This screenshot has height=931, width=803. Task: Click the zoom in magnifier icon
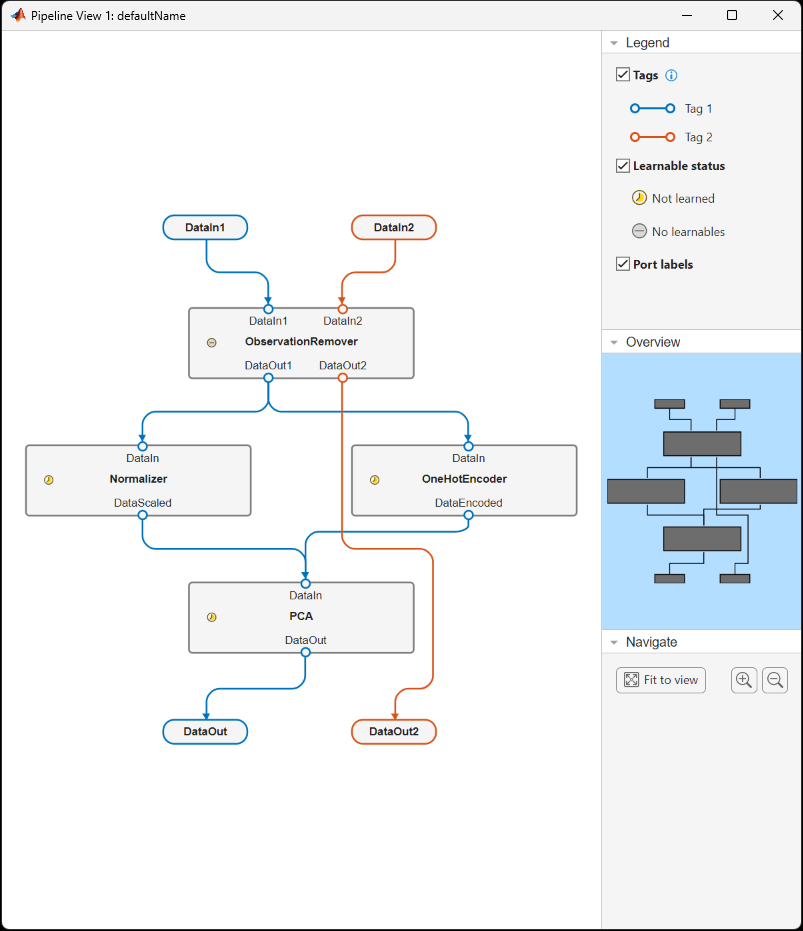tap(744, 680)
